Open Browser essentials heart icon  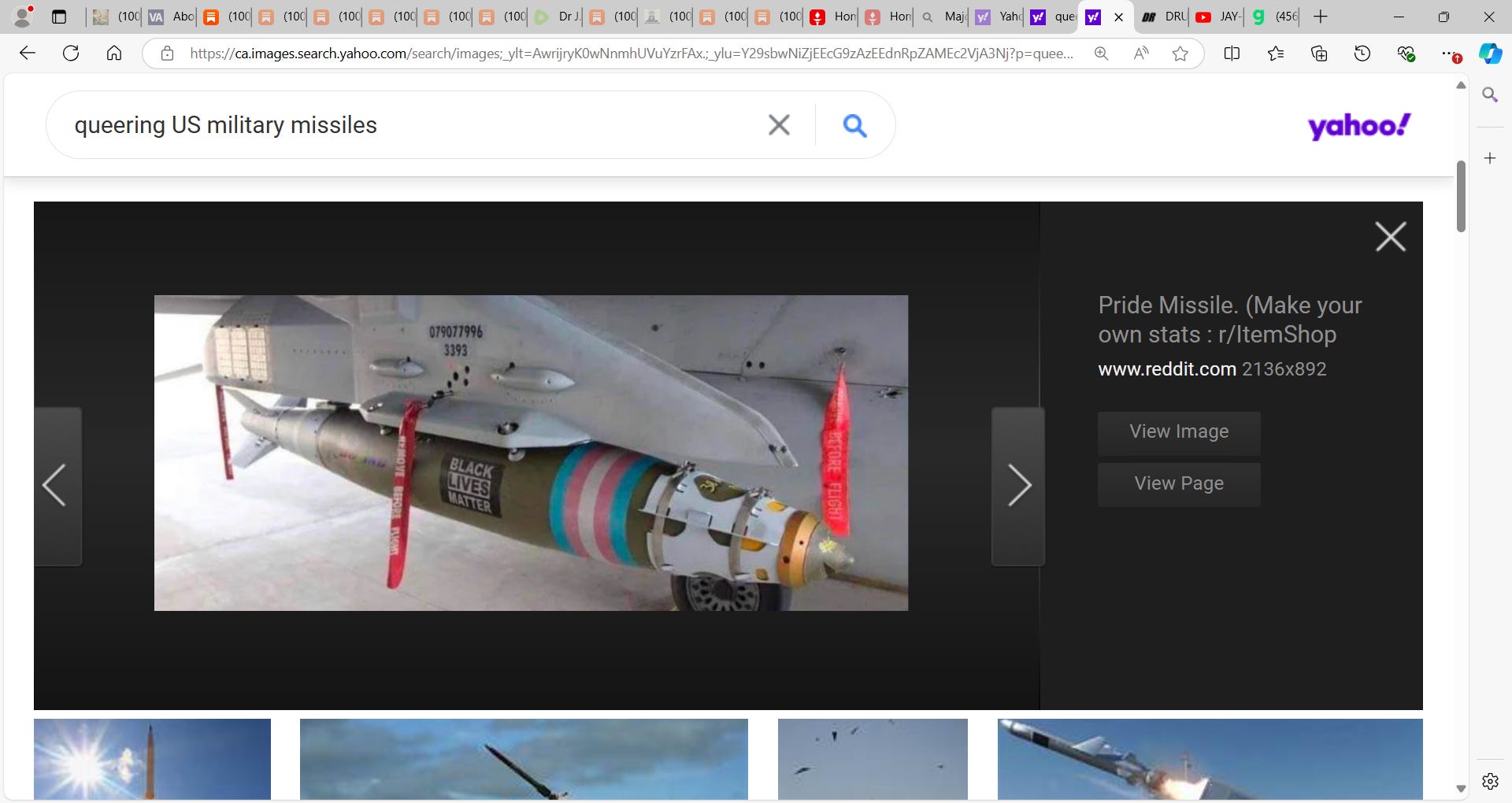coord(1406,54)
